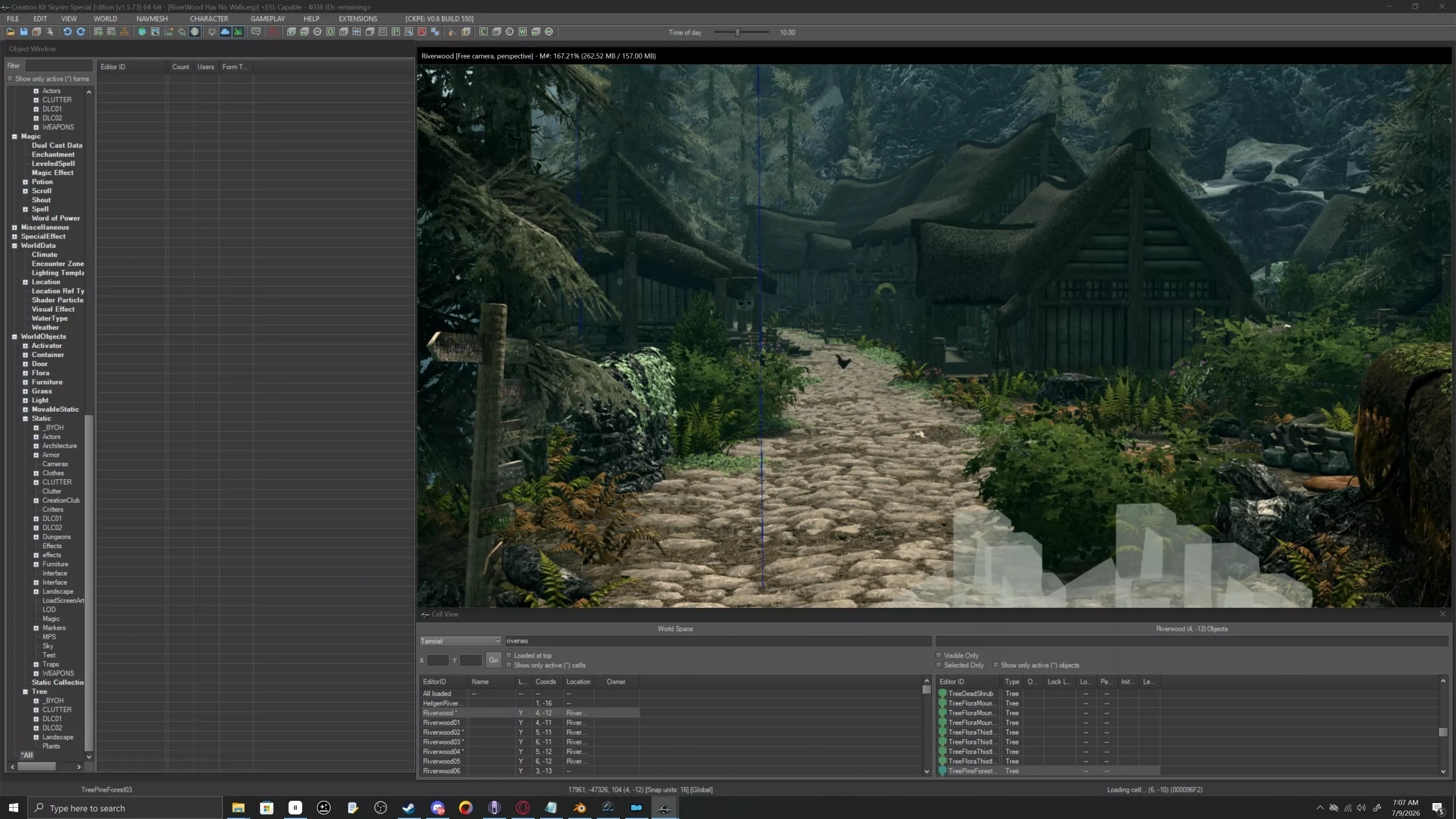
Task: Open the GAMEPLAY menu
Action: click(x=268, y=19)
